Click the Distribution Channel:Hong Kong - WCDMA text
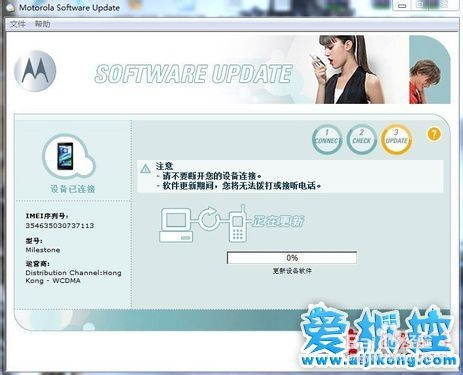Image resolution: width=463 pixels, height=375 pixels. click(x=73, y=277)
